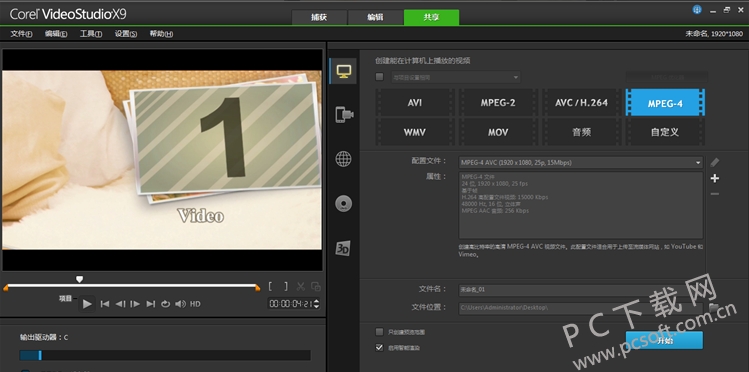Open the 3D movie output icon
This screenshot has width=749, height=372.
pos(343,248)
